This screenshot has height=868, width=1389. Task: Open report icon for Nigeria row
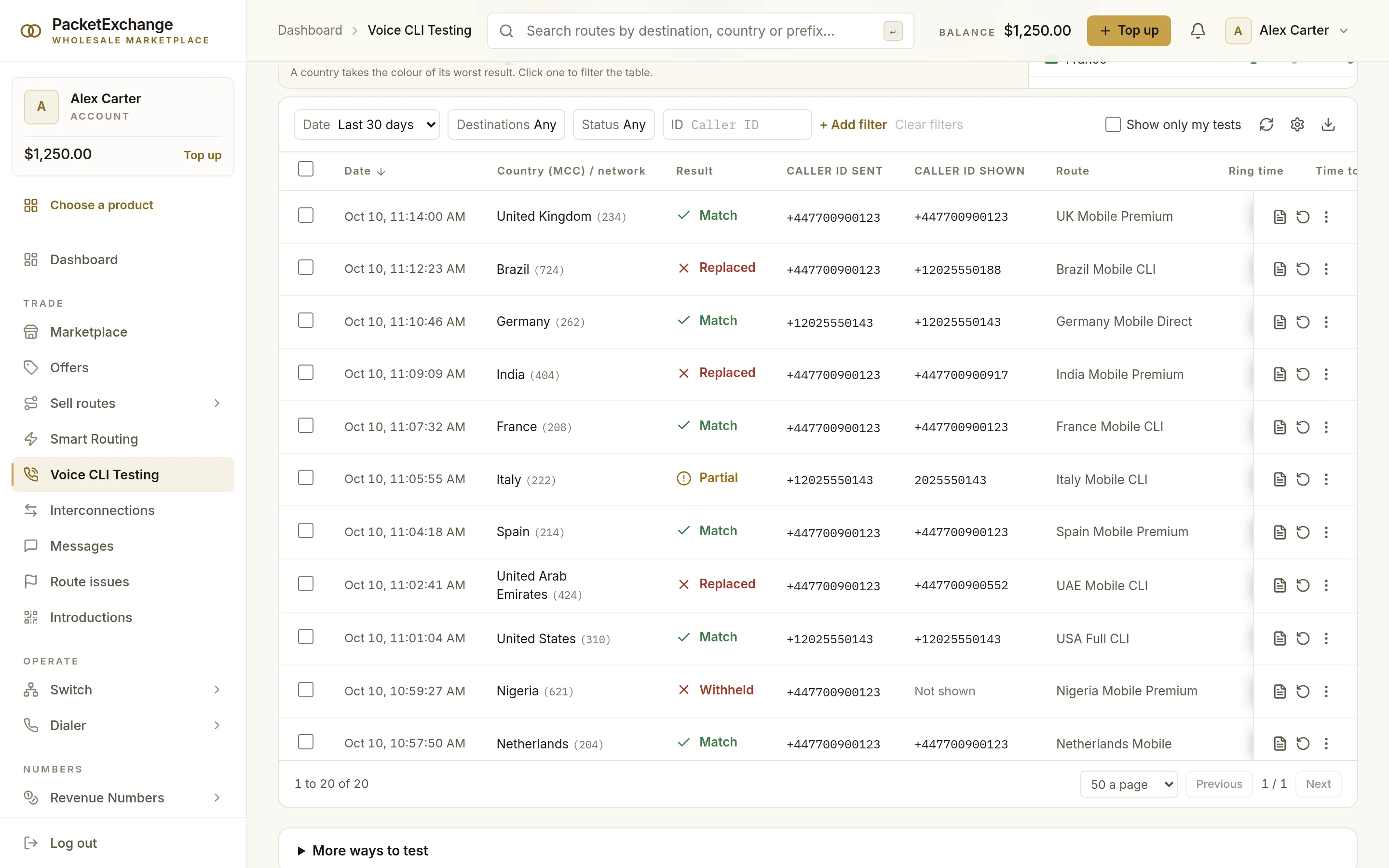click(1280, 691)
